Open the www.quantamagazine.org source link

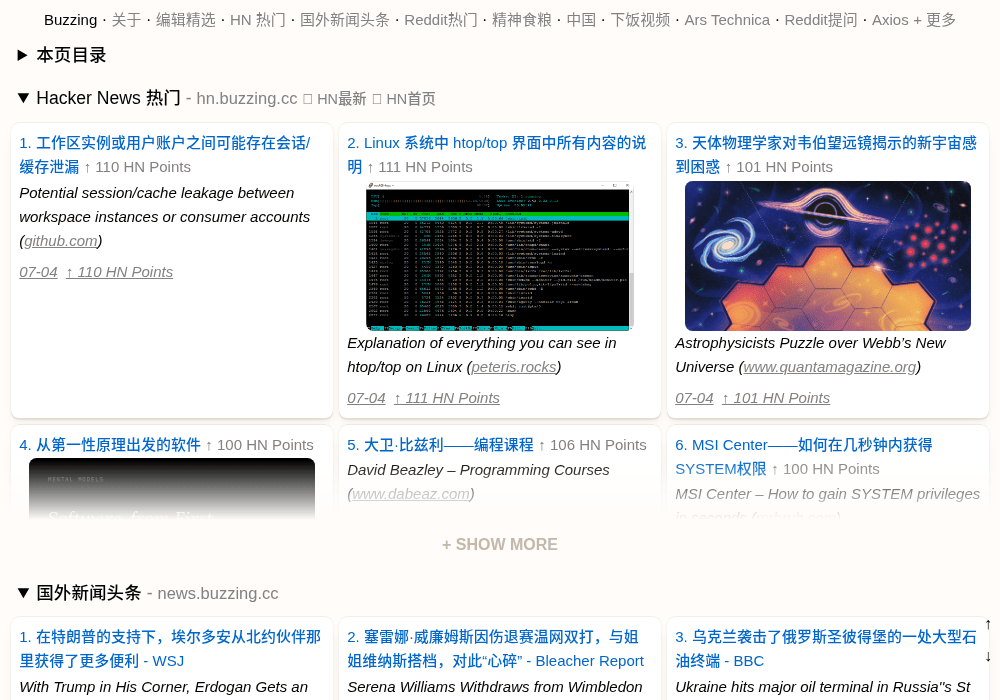point(830,367)
